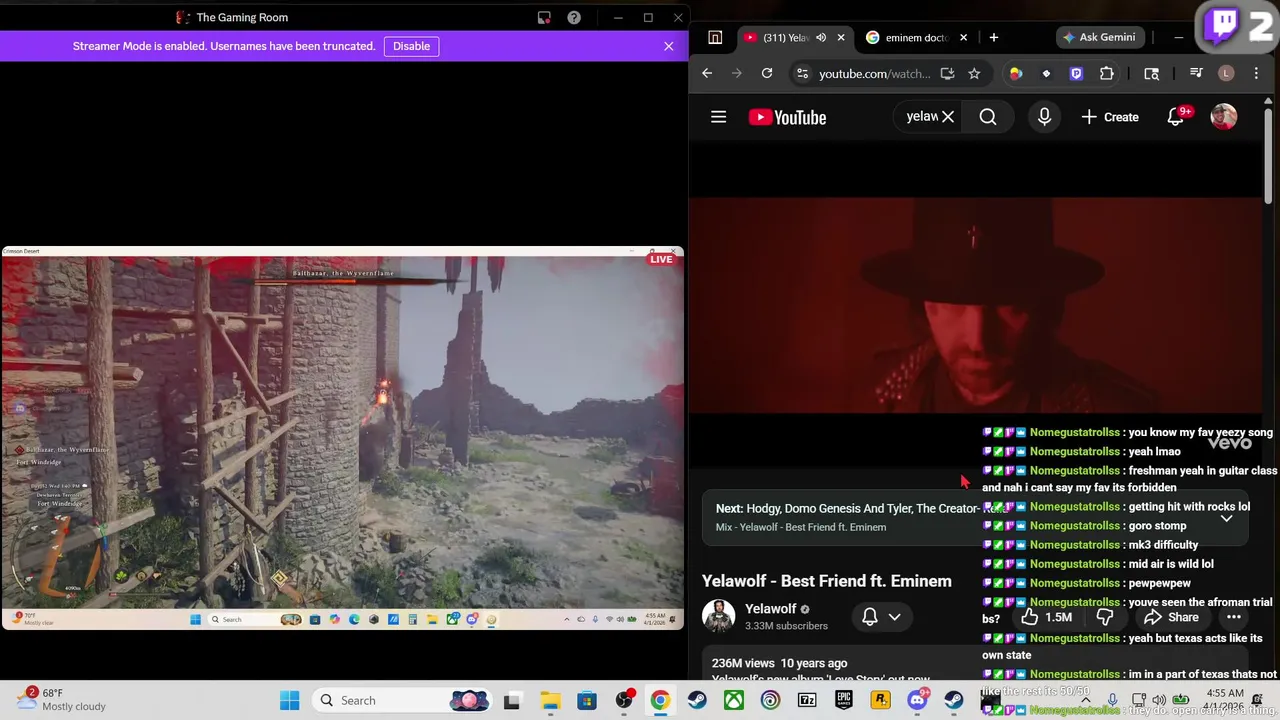The image size is (1280, 720).
Task: Like the video with 1.5M likes
Action: point(1048,617)
